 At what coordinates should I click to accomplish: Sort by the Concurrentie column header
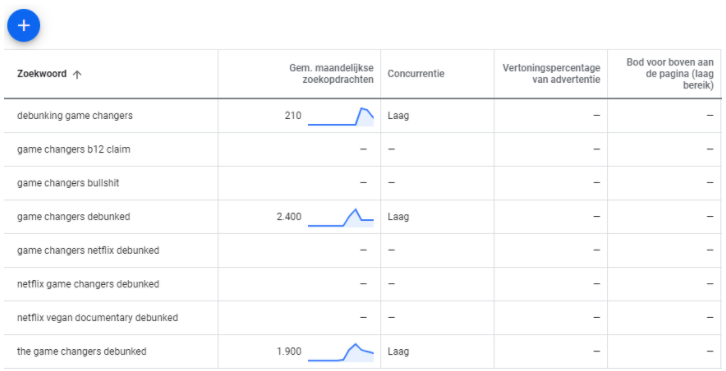coord(416,74)
